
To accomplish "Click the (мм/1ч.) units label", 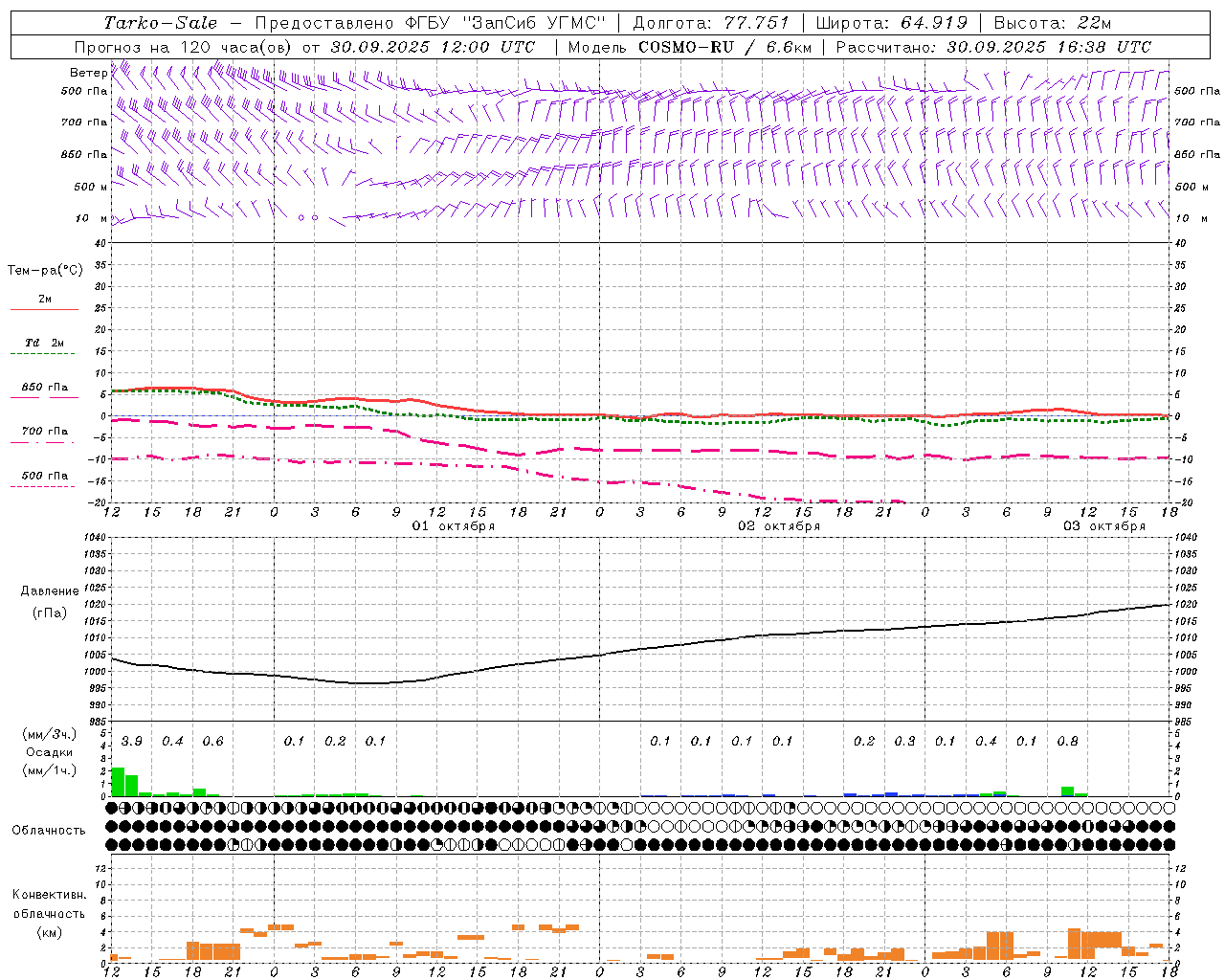I will pyautogui.click(x=49, y=770).
